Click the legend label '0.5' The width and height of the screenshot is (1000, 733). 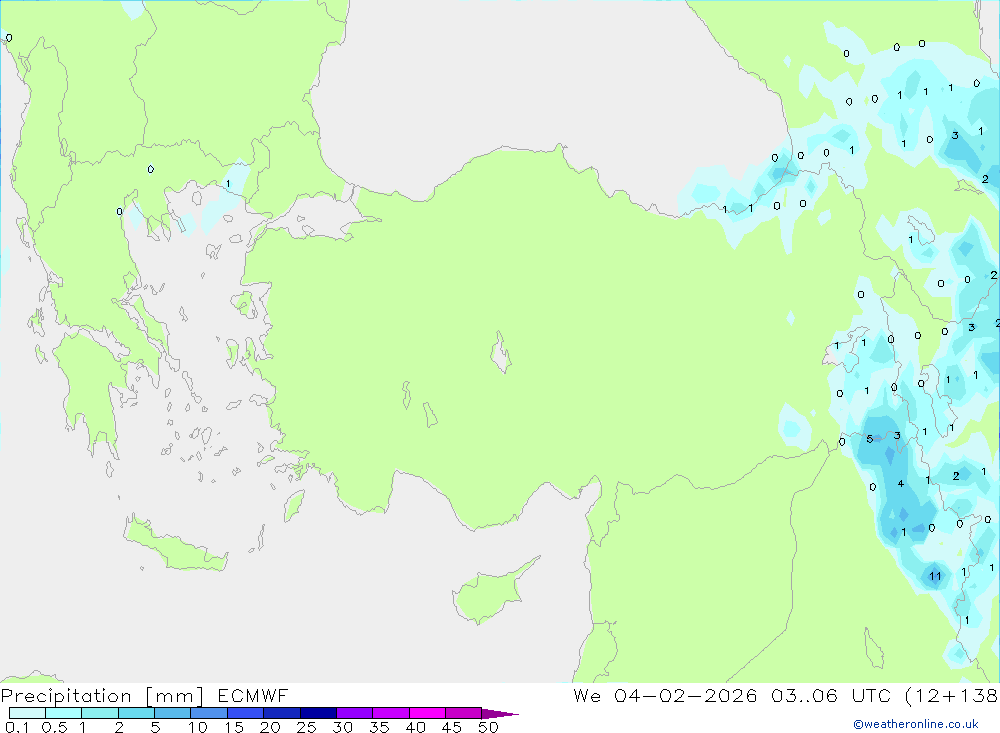pyautogui.click(x=55, y=727)
